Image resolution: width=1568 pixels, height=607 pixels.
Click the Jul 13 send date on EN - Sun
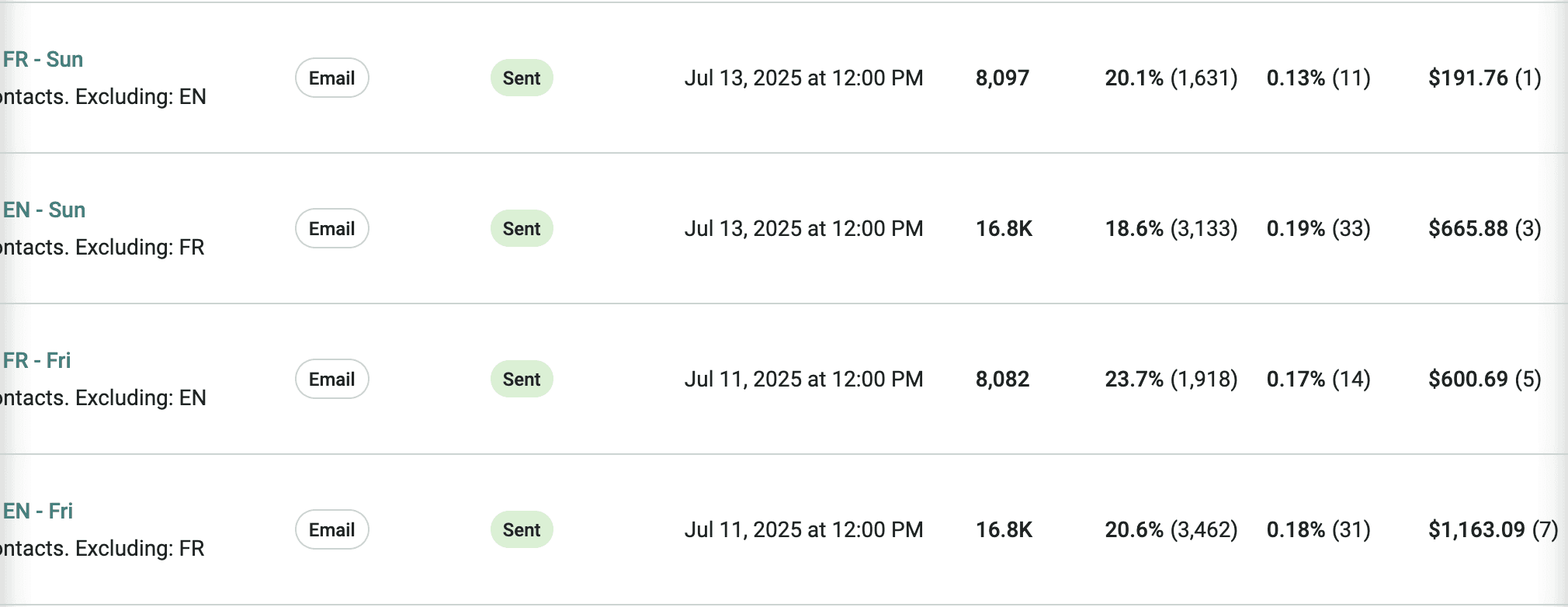click(x=804, y=228)
